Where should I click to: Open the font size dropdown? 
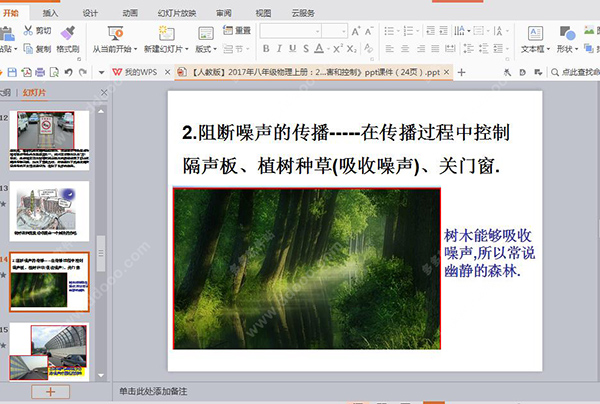tap(344, 31)
